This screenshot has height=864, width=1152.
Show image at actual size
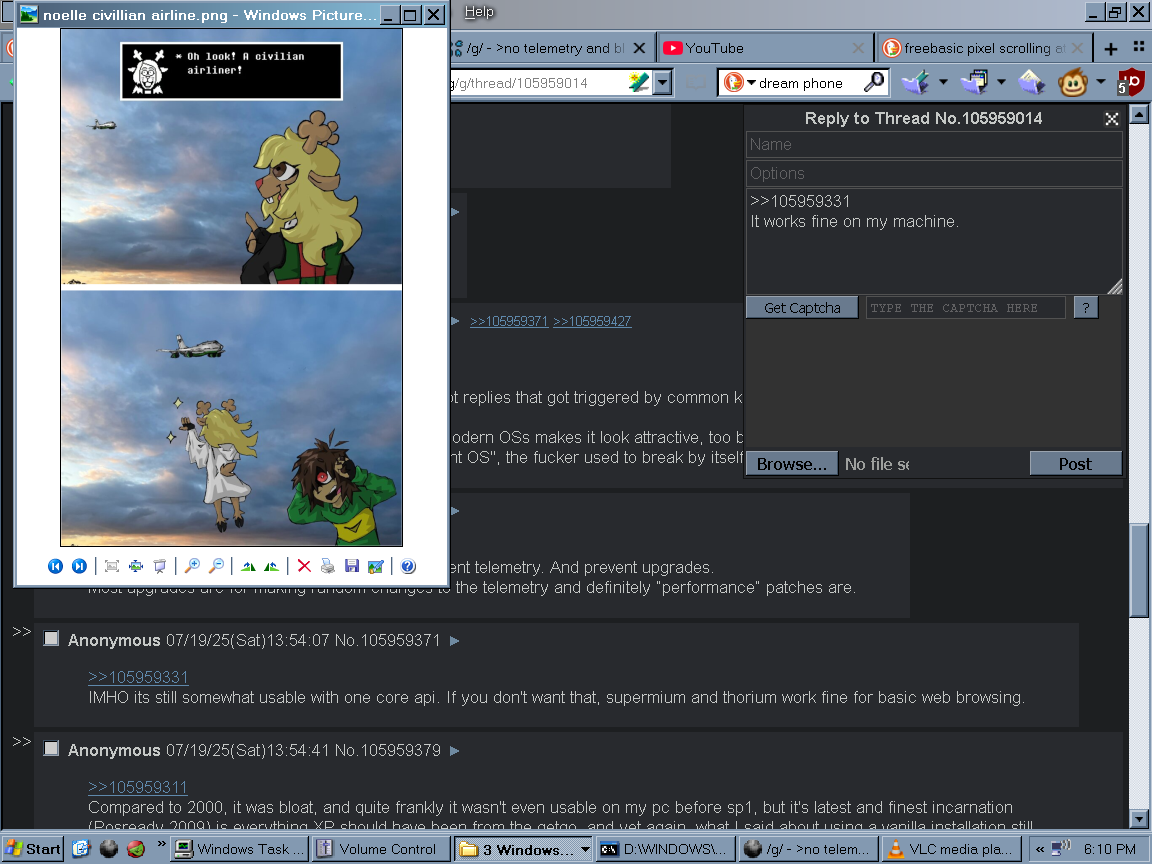(136, 566)
